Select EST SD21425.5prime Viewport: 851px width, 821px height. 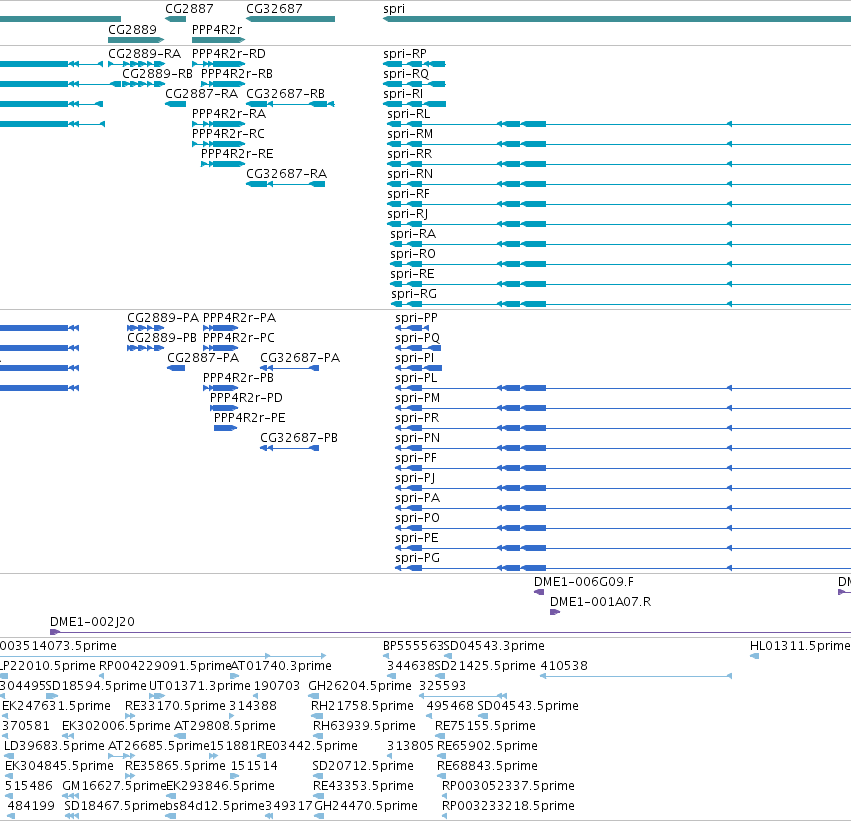485,666
